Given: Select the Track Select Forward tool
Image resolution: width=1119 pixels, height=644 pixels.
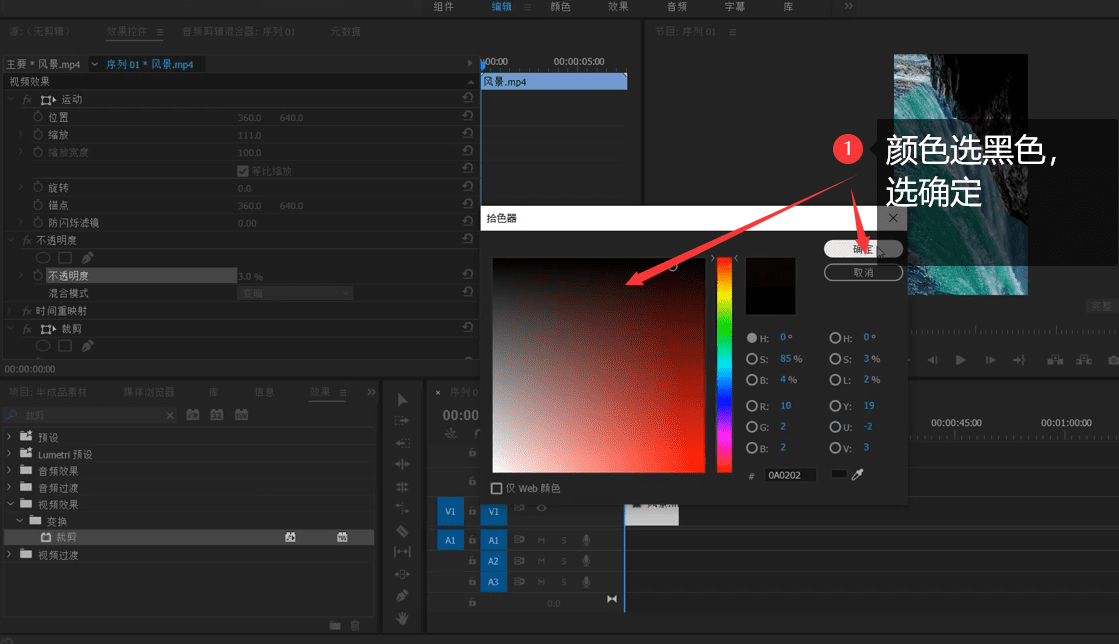Looking at the screenshot, I should 402,421.
